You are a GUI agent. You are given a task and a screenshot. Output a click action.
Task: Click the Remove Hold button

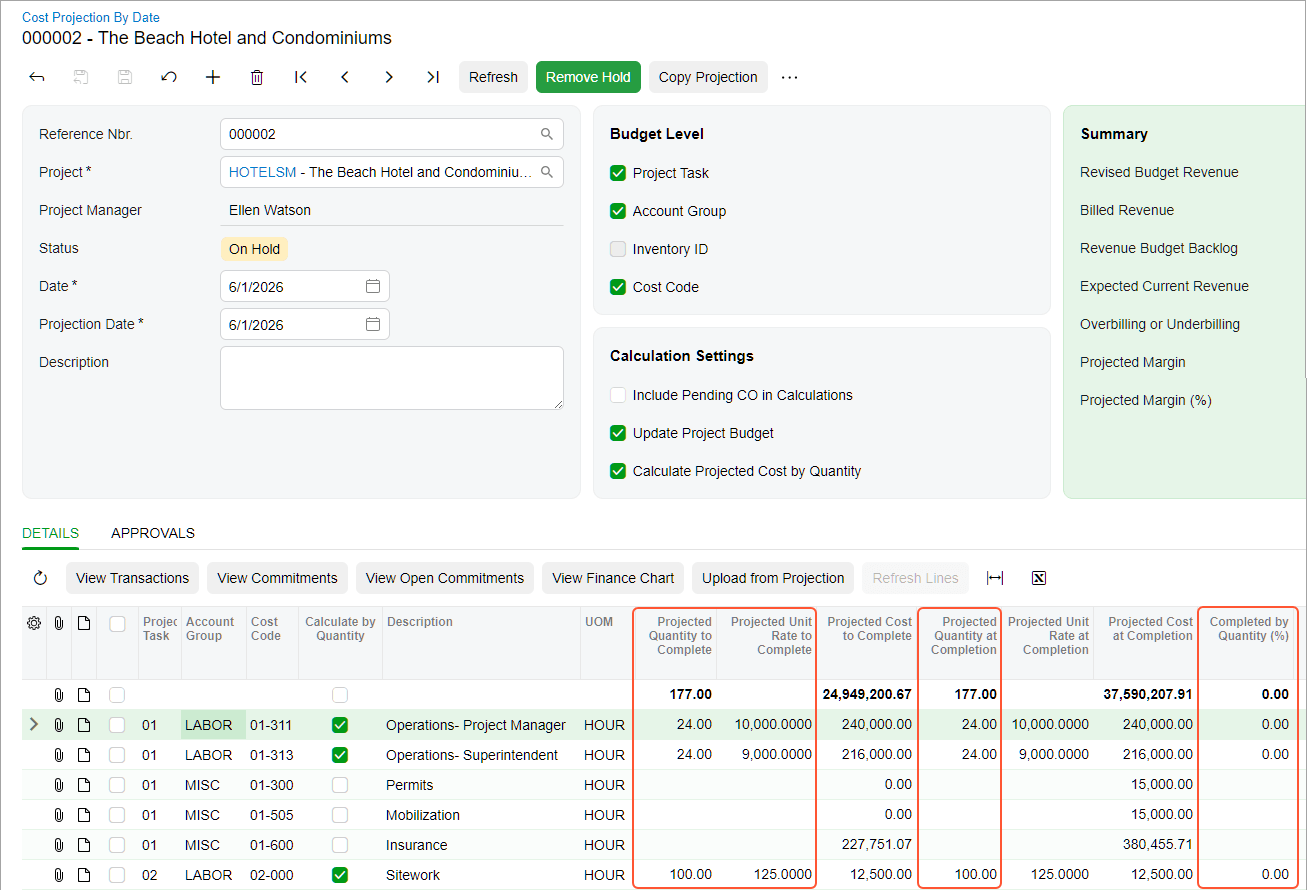[x=588, y=77]
